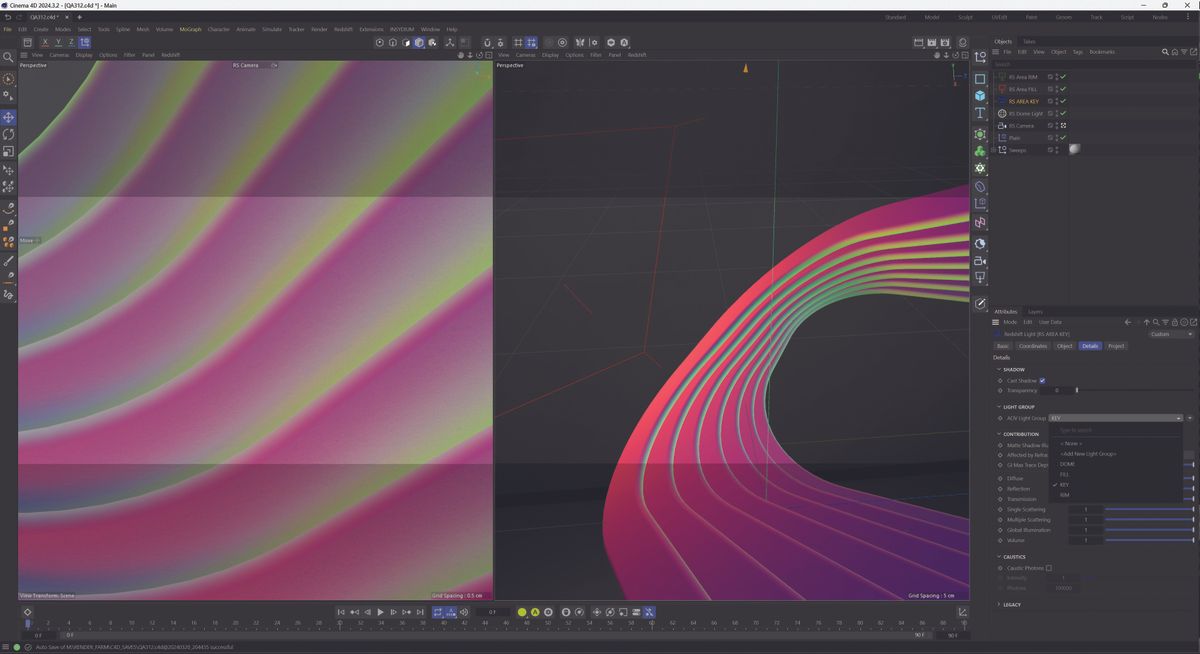
Task: Choose <Add New Light Group> entry
Action: coord(1090,453)
